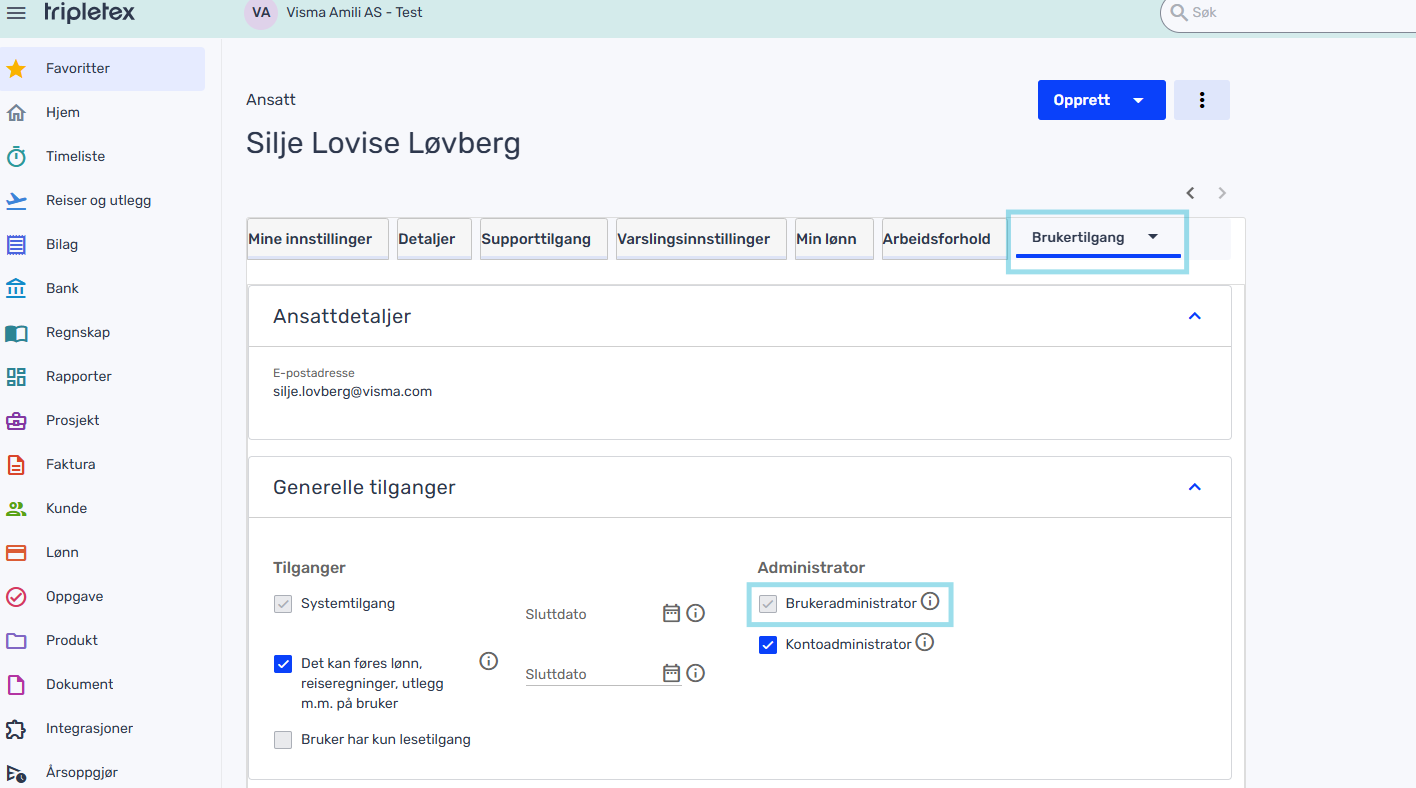The image size is (1416, 788).
Task: Disable the Kontoadministrator checkbox
Action: coord(768,644)
